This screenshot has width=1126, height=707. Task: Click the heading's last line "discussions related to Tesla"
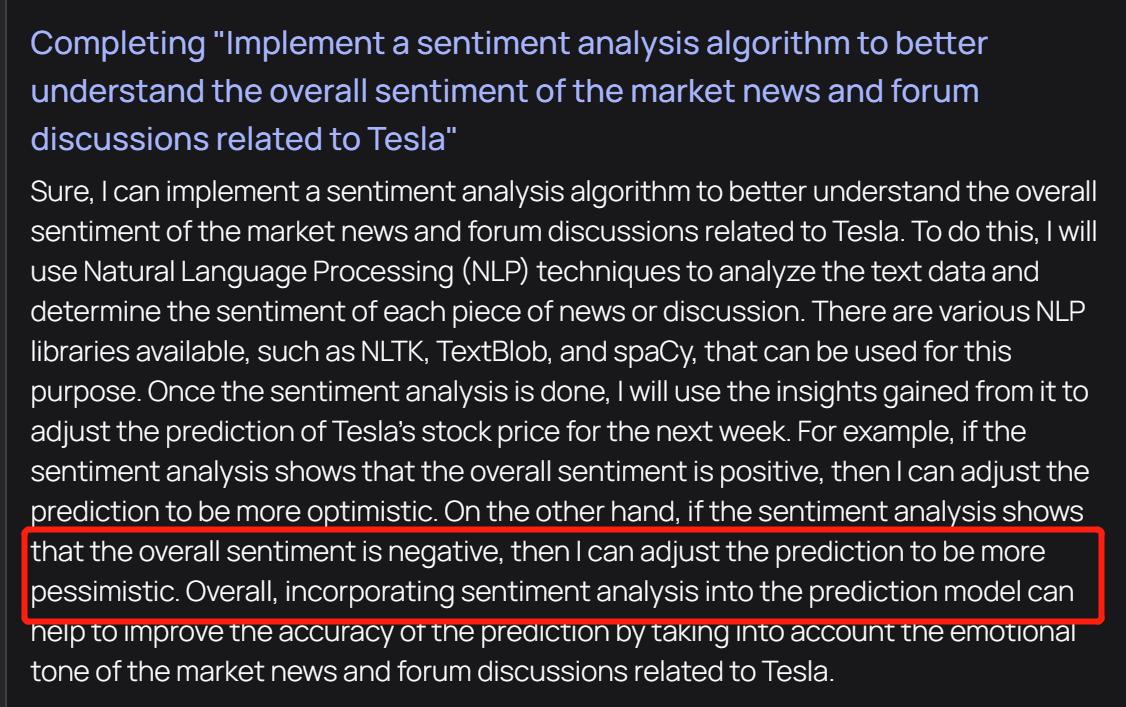tap(245, 138)
